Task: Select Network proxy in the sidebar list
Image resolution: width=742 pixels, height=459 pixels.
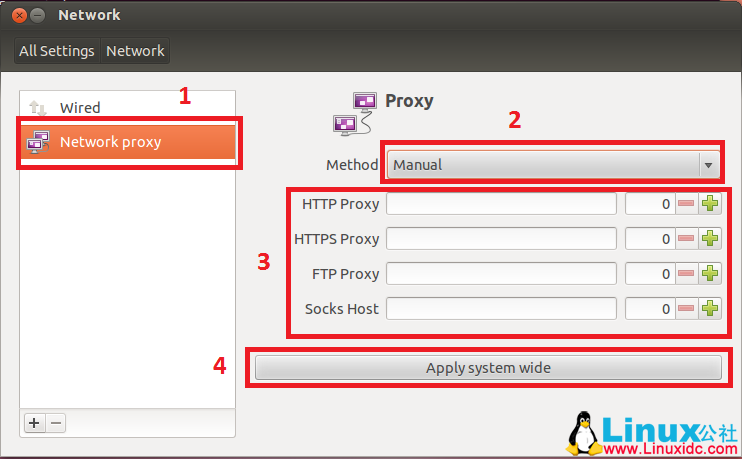Action: click(128, 142)
